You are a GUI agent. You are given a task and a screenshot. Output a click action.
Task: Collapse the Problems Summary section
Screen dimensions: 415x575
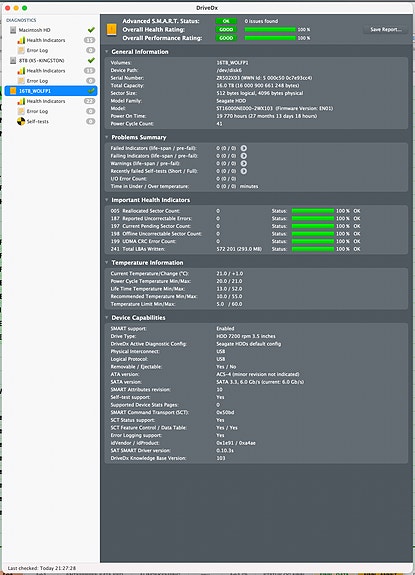tap(107, 137)
